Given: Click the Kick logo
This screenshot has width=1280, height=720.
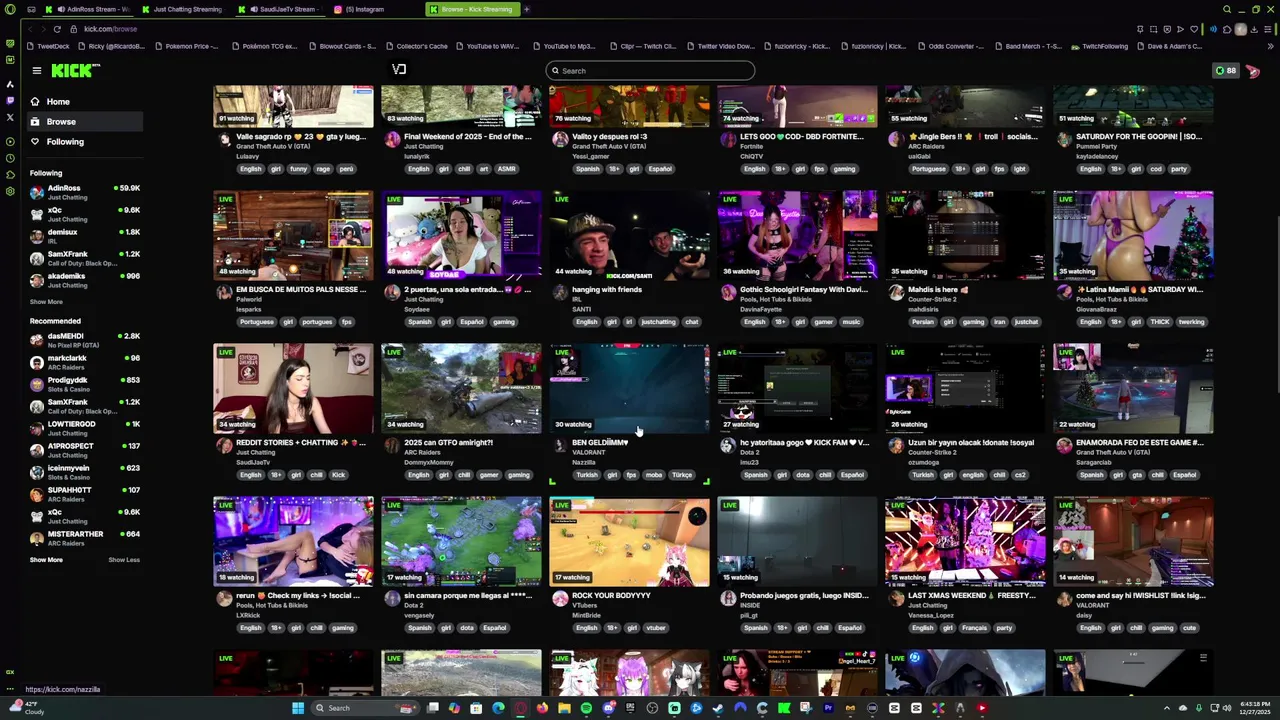Looking at the screenshot, I should tap(76, 70).
